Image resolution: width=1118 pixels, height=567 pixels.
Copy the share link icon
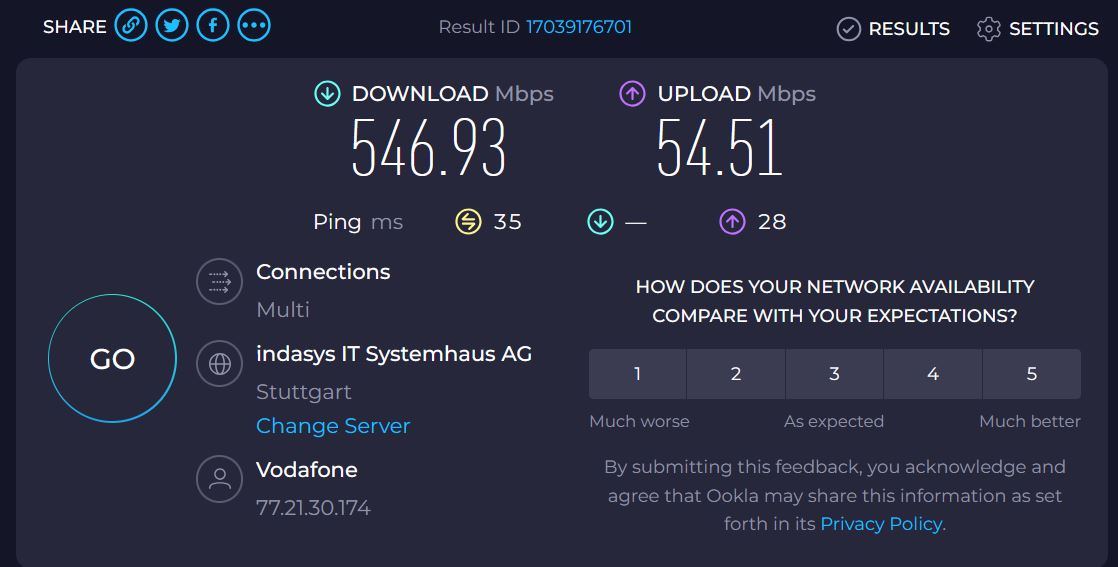pos(131,26)
